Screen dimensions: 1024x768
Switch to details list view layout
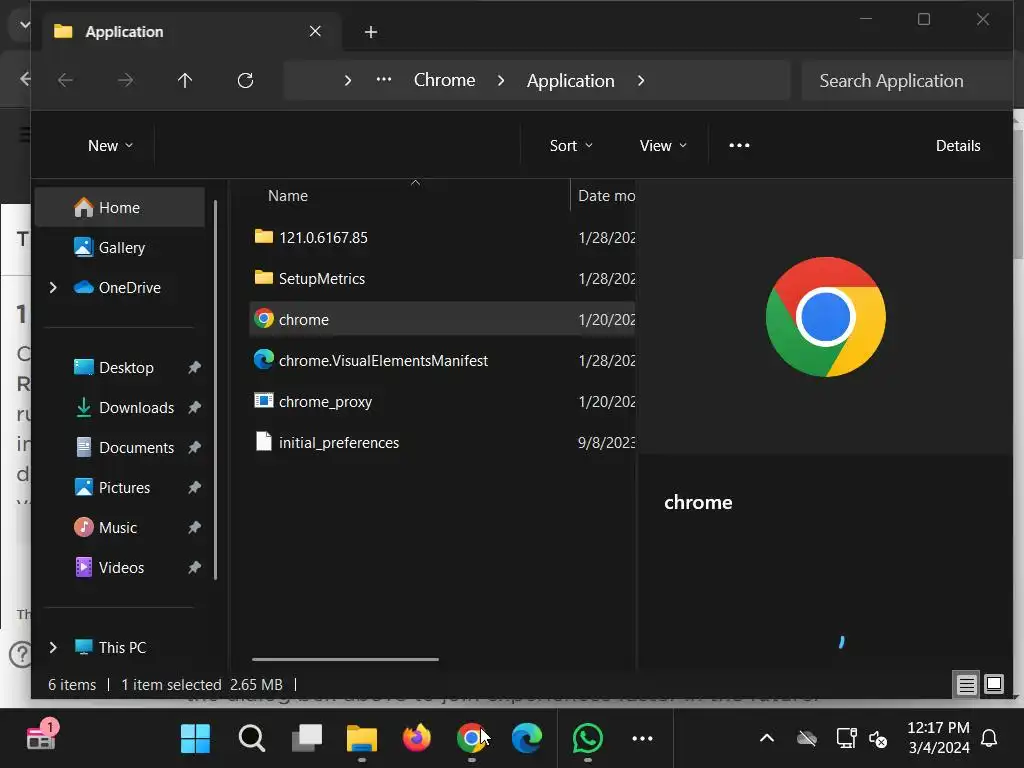pos(966,684)
